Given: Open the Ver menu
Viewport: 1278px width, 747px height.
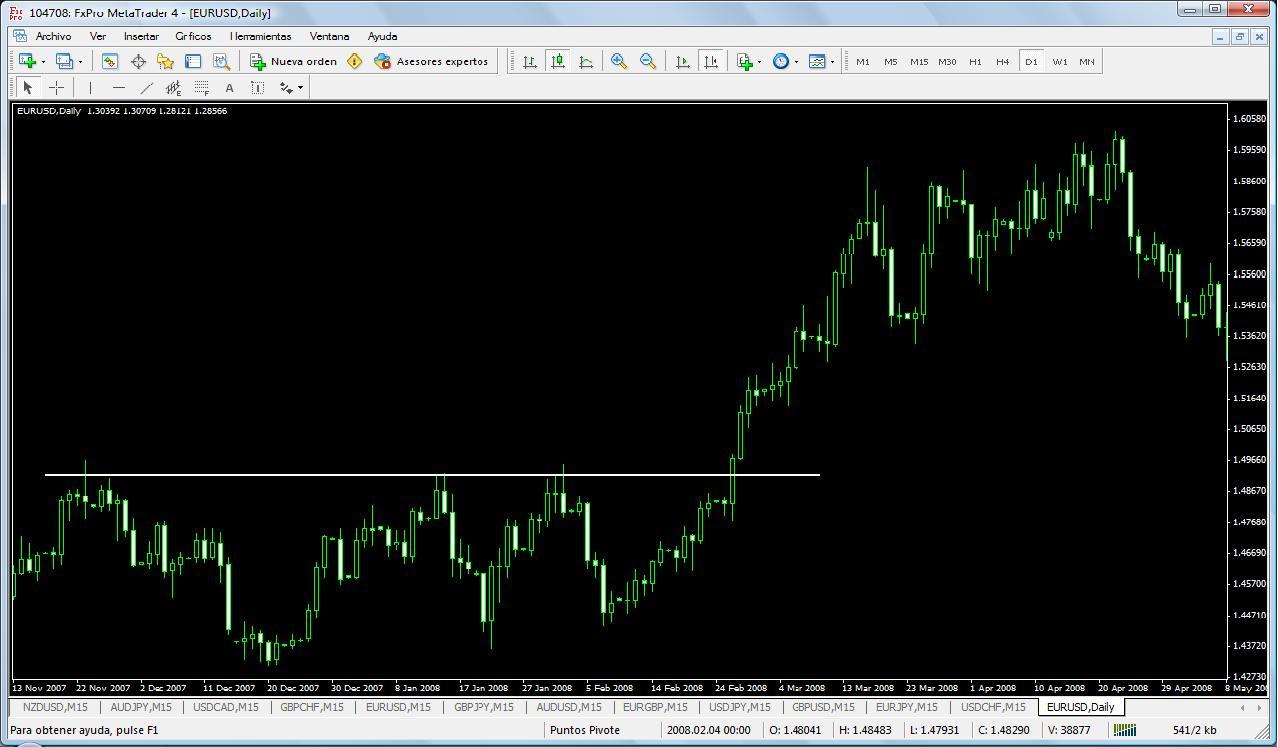Looking at the screenshot, I should tap(98, 36).
